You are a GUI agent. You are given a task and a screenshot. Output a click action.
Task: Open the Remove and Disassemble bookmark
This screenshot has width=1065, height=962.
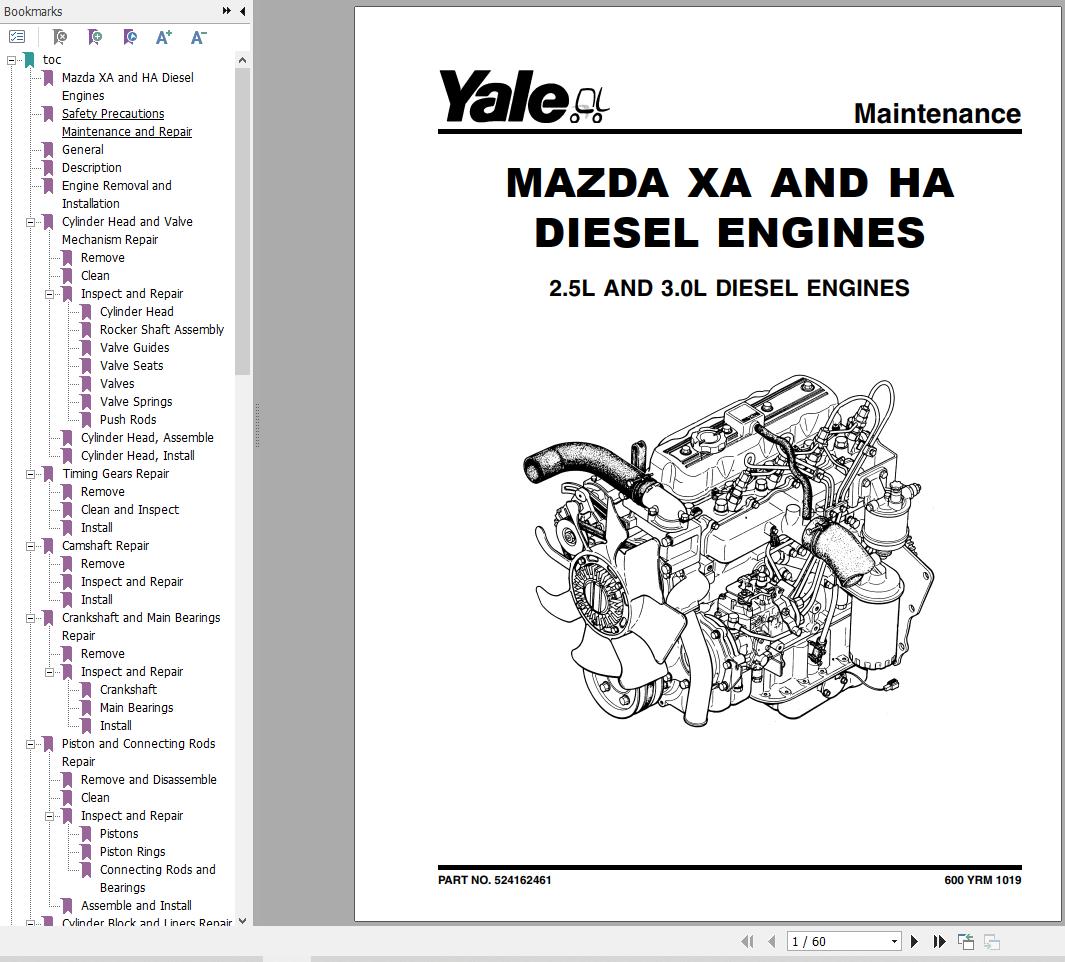(x=149, y=779)
